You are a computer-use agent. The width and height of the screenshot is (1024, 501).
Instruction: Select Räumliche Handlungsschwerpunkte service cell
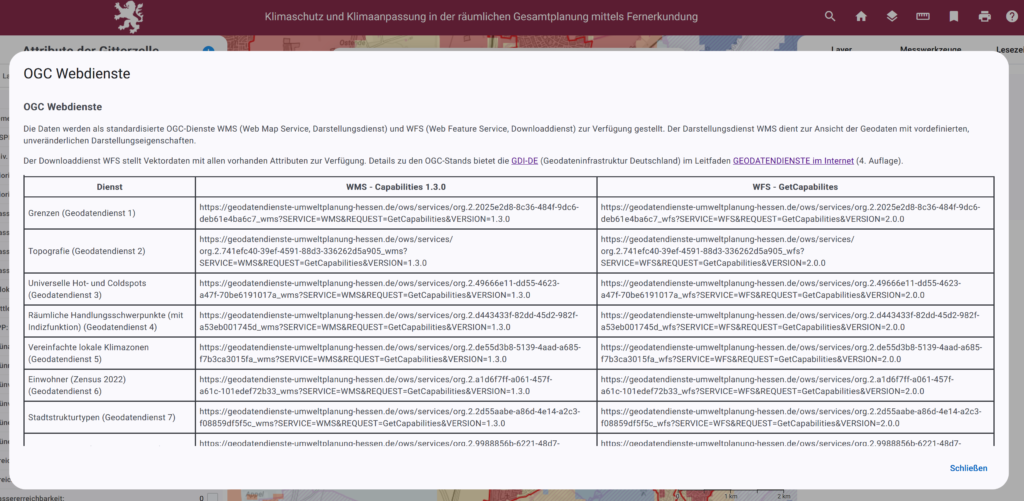coord(110,321)
